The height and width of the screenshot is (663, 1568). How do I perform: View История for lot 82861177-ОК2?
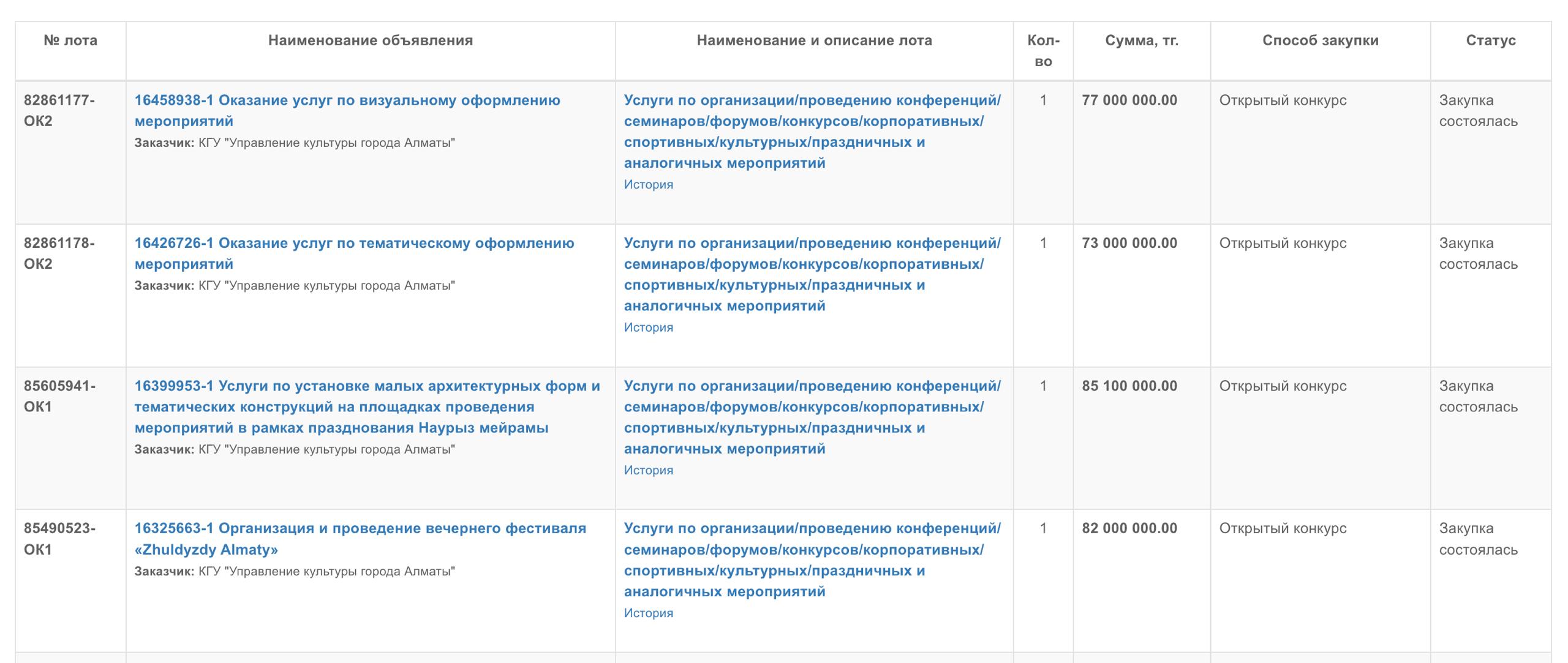pyautogui.click(x=648, y=184)
